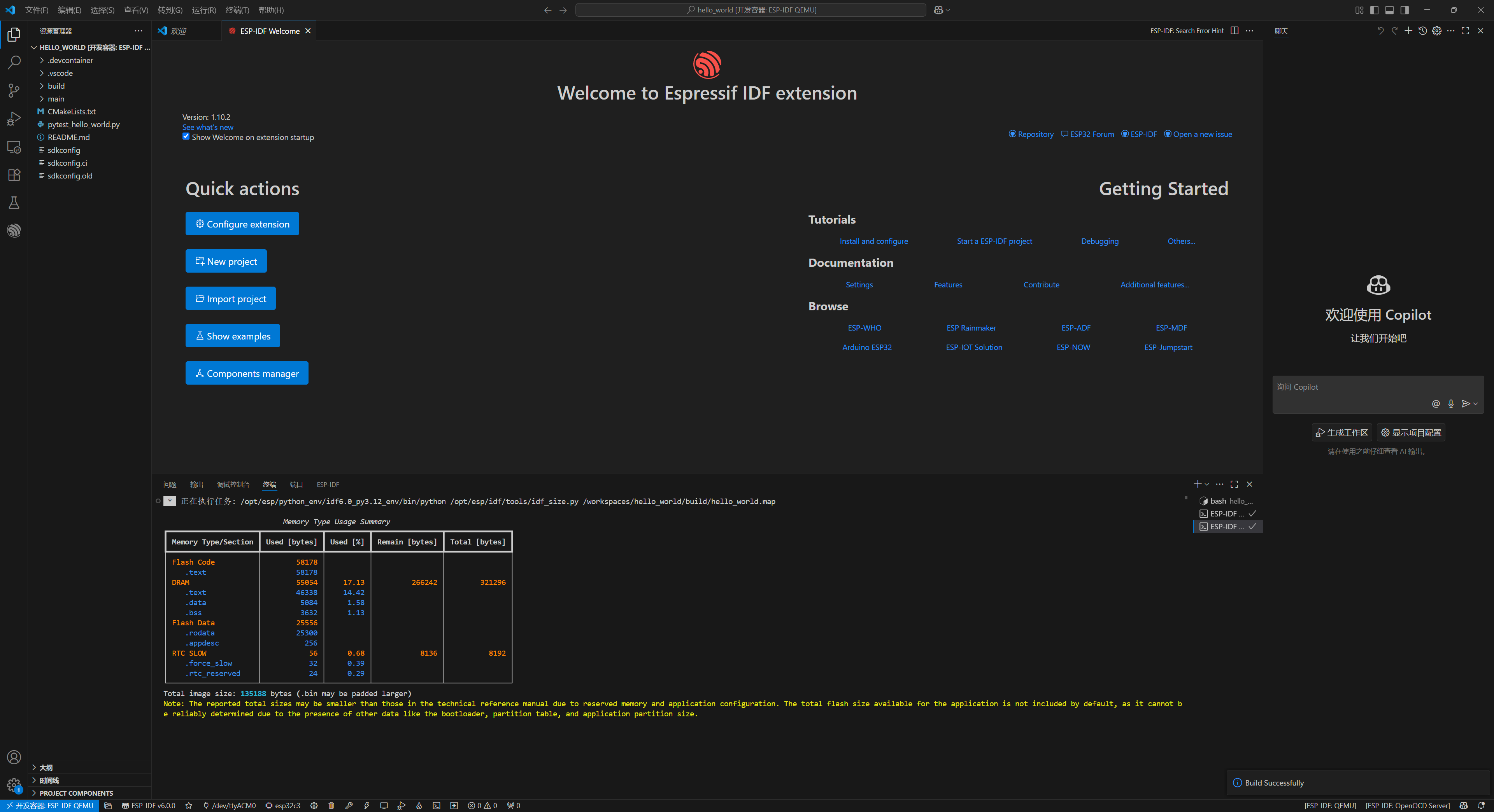Image resolution: width=1494 pixels, height=812 pixels.
Task: Open the Extensions view icon
Action: tap(14, 175)
